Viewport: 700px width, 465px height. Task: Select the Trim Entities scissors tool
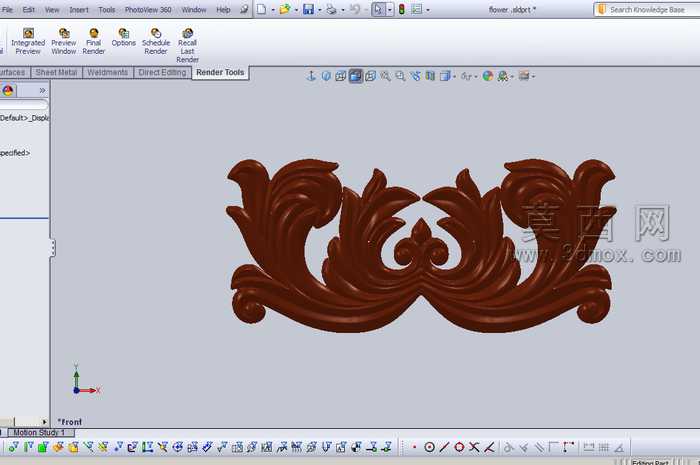click(x=474, y=447)
